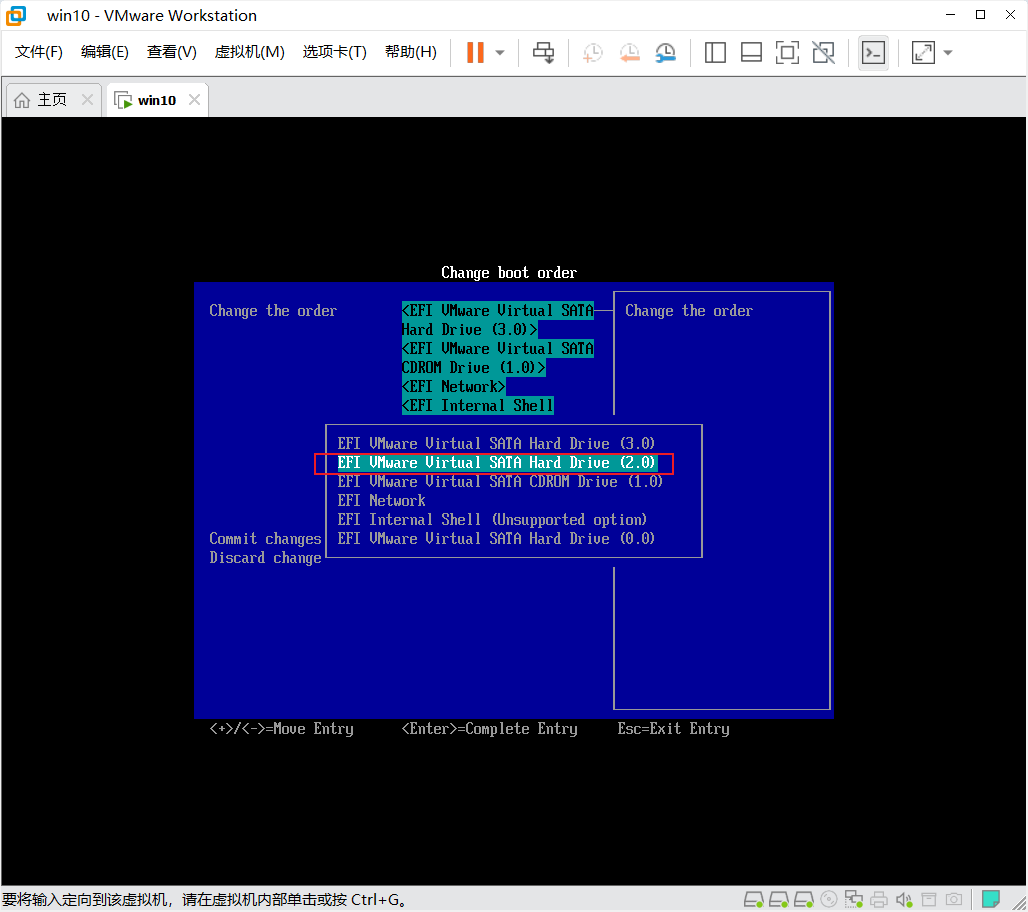The width and height of the screenshot is (1028, 912).
Task: Open the 帮助(H) menu
Action: pyautogui.click(x=410, y=52)
